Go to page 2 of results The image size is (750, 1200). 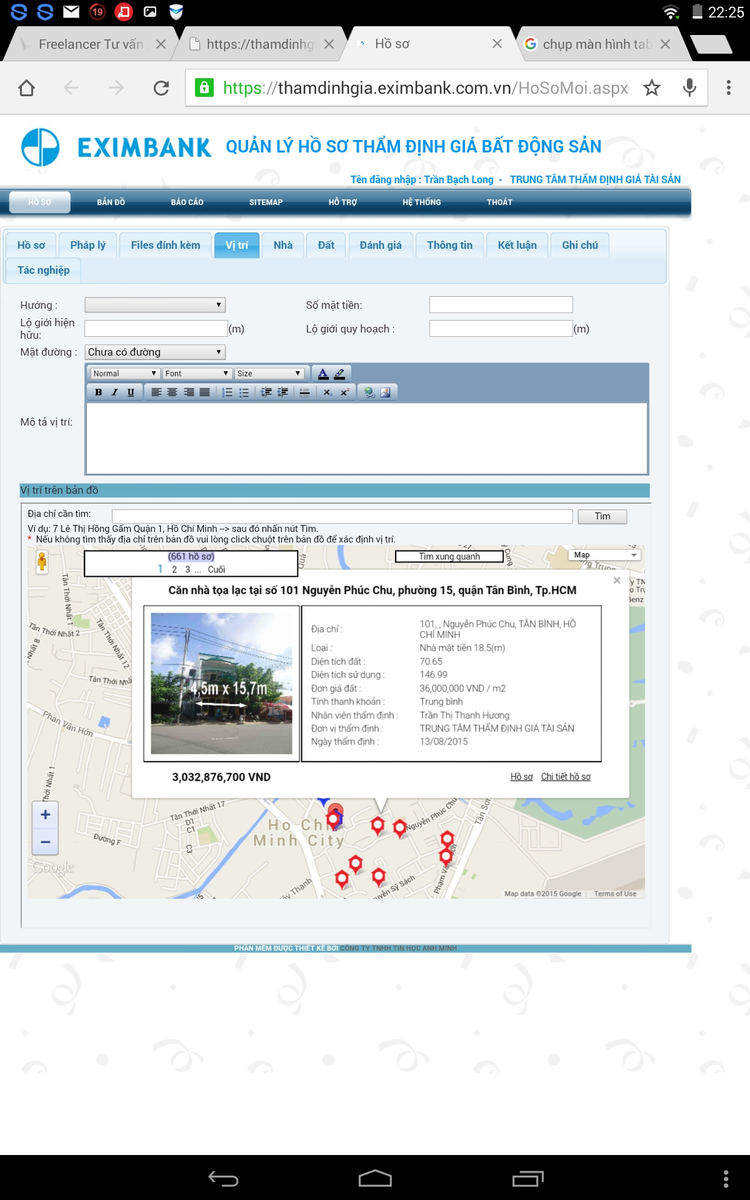(x=174, y=569)
